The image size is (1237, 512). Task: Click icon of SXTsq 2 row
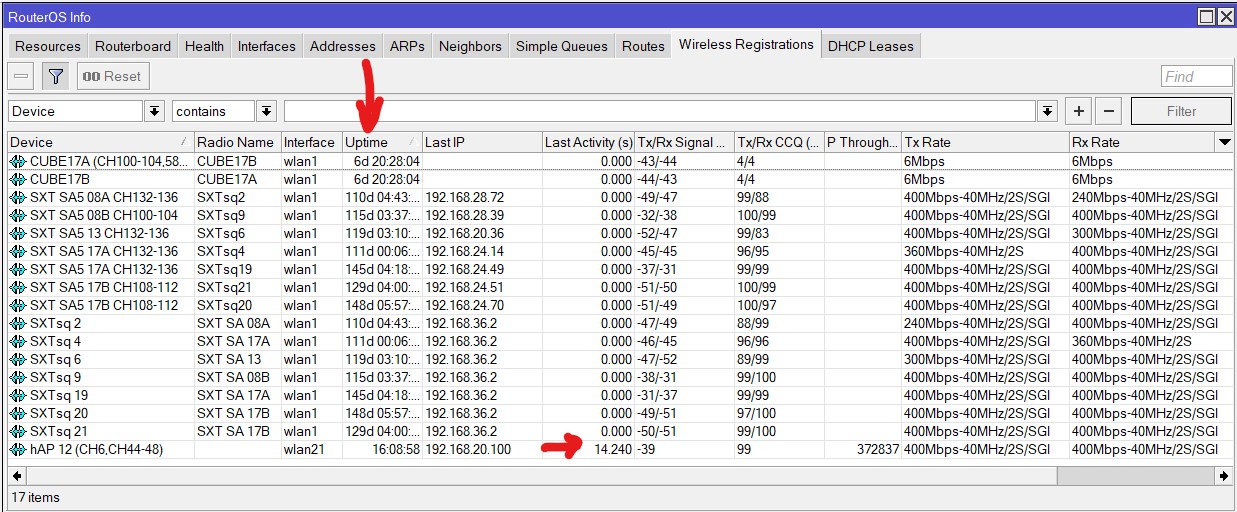(x=18, y=323)
